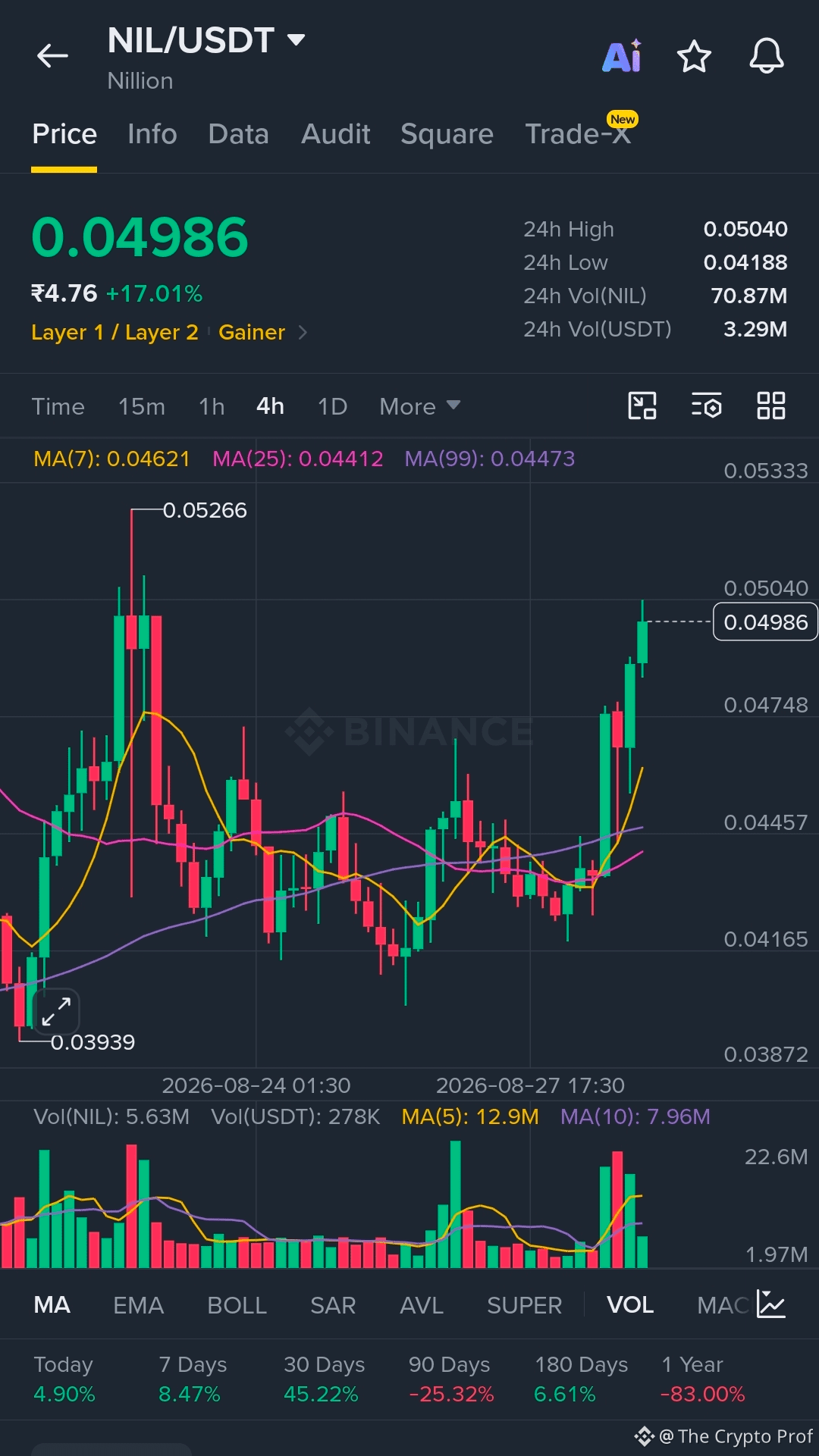Tap the 180 Days 6.61% performance
Screen dimensions: 819x1456
(581, 1379)
